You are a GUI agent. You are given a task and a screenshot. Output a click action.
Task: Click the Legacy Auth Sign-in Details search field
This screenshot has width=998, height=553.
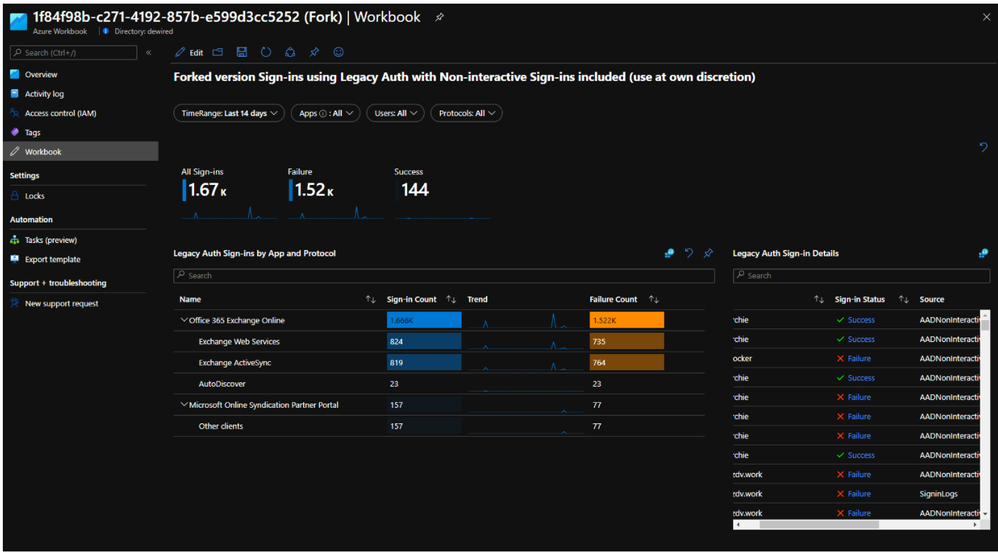tap(860, 275)
